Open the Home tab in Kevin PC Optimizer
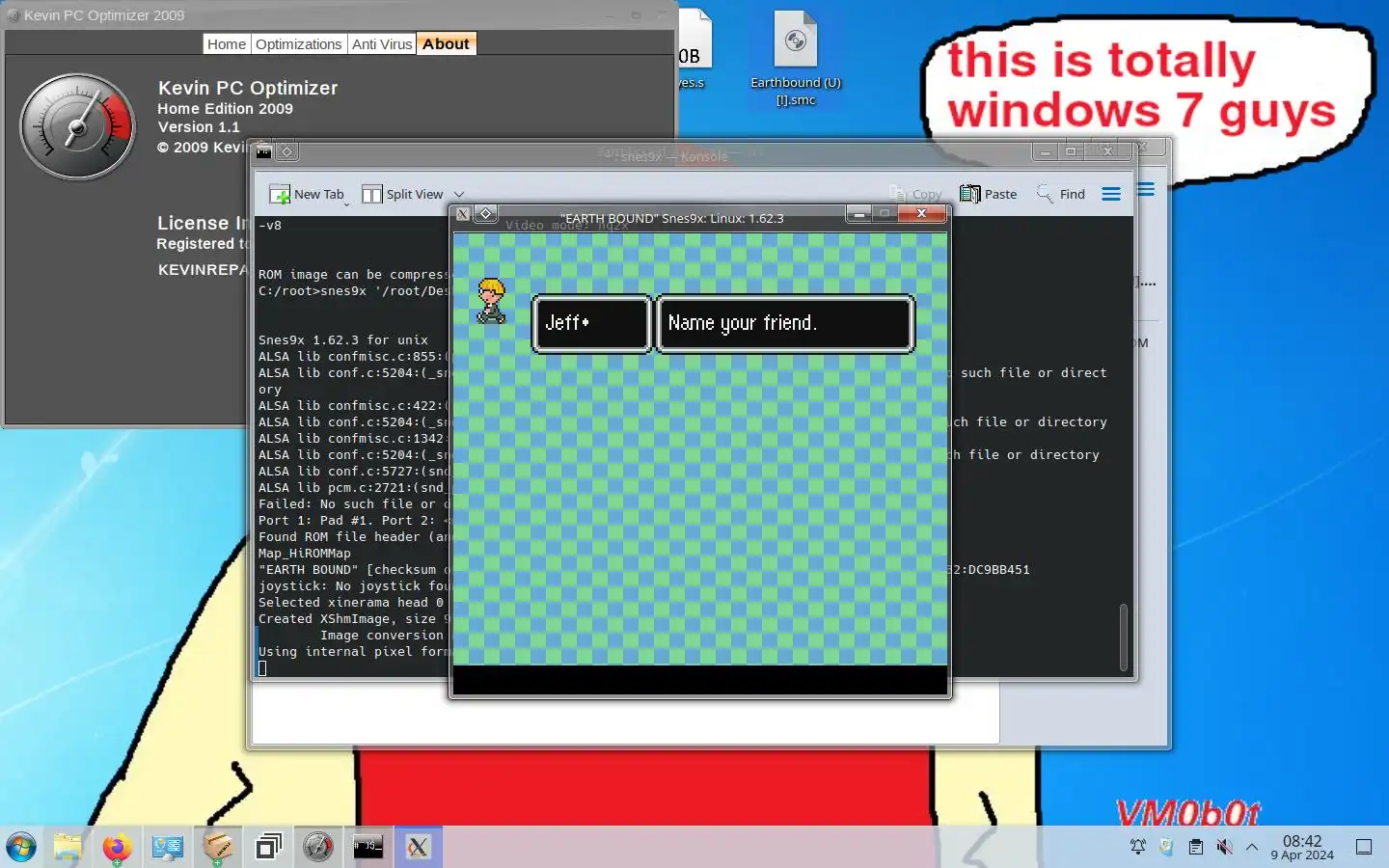The height and width of the screenshot is (868, 1389). (x=227, y=44)
